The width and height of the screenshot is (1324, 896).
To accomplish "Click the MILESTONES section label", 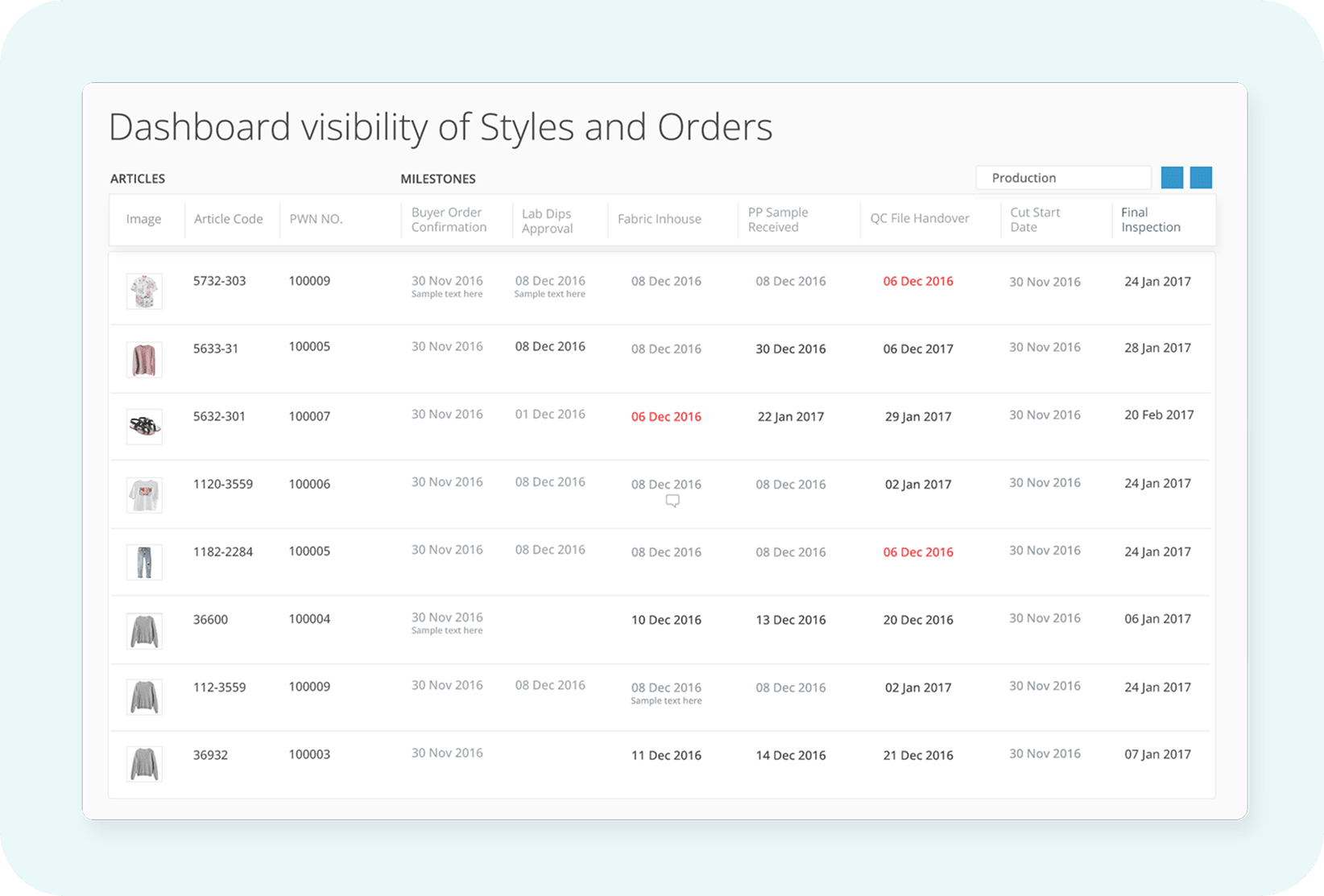I will (x=438, y=179).
